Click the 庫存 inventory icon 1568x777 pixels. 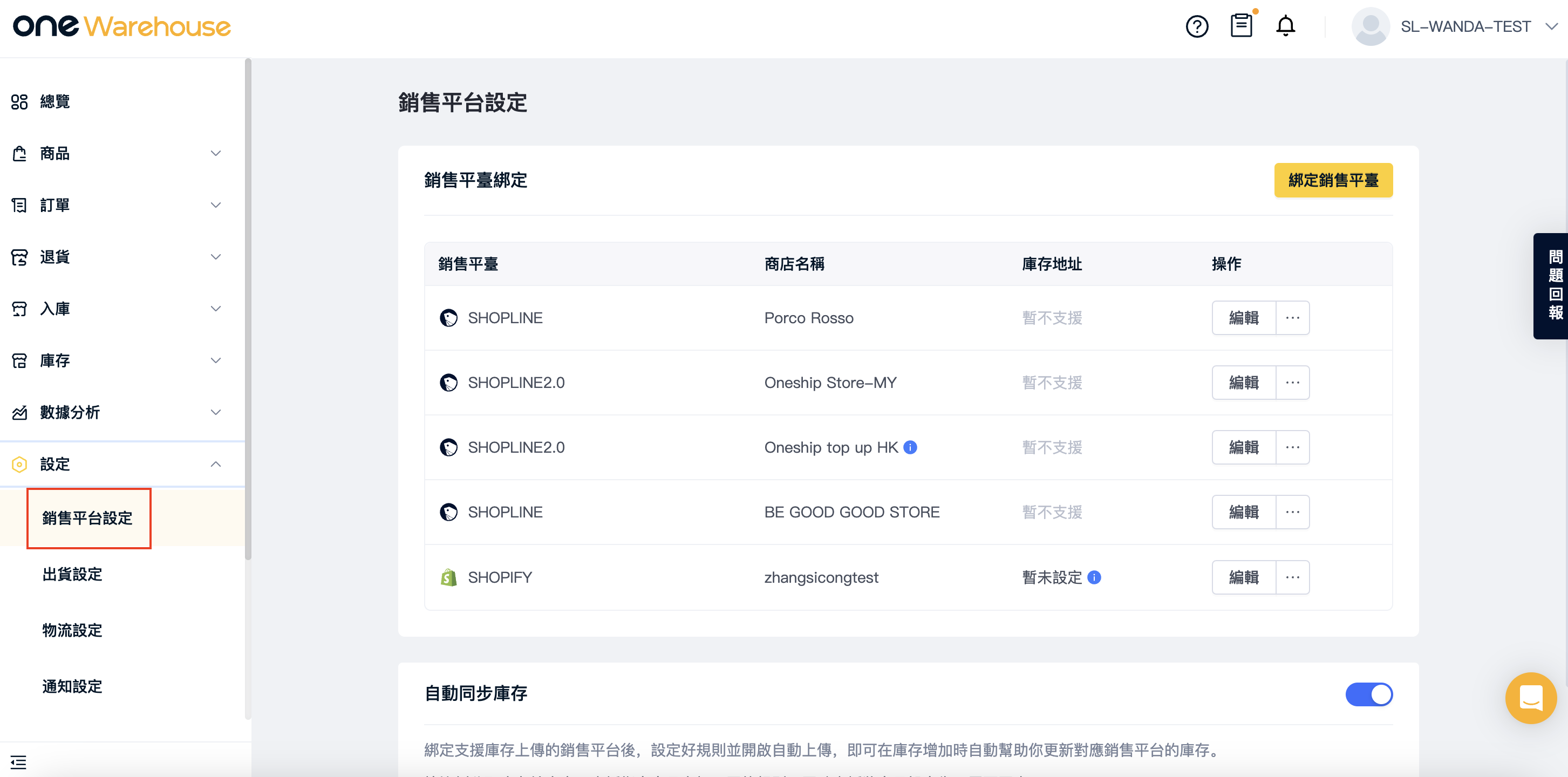point(19,360)
